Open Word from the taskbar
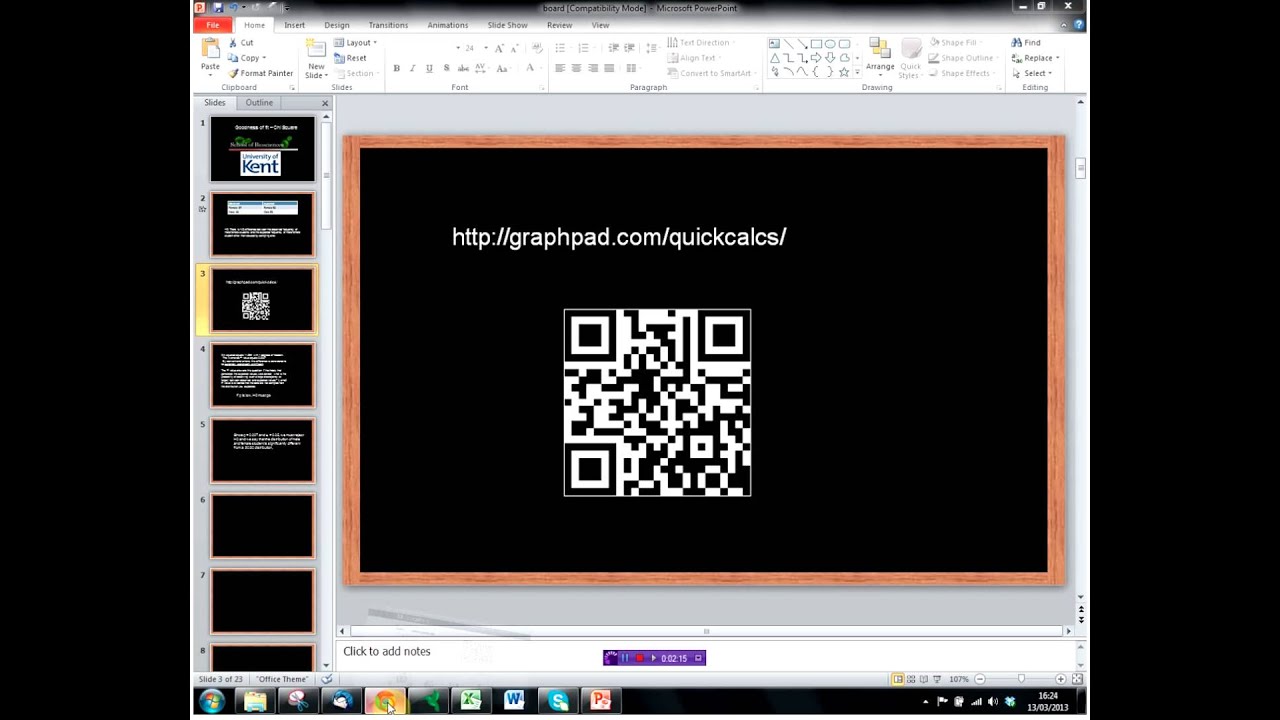1280x720 pixels. (514, 701)
